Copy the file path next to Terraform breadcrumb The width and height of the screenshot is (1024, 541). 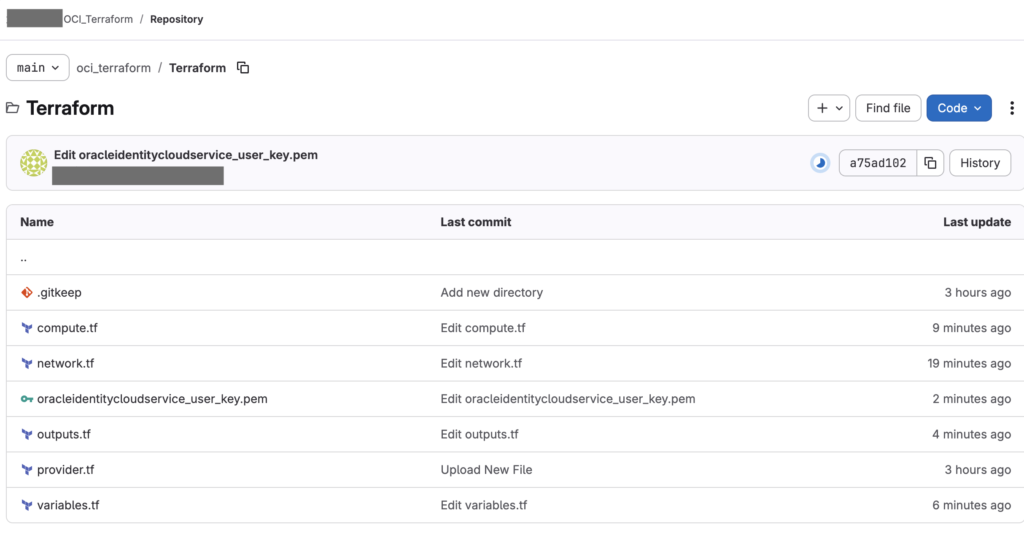(x=243, y=68)
